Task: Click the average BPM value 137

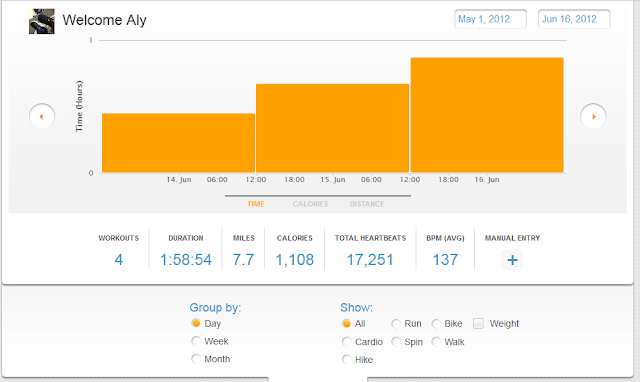Action: (445, 260)
